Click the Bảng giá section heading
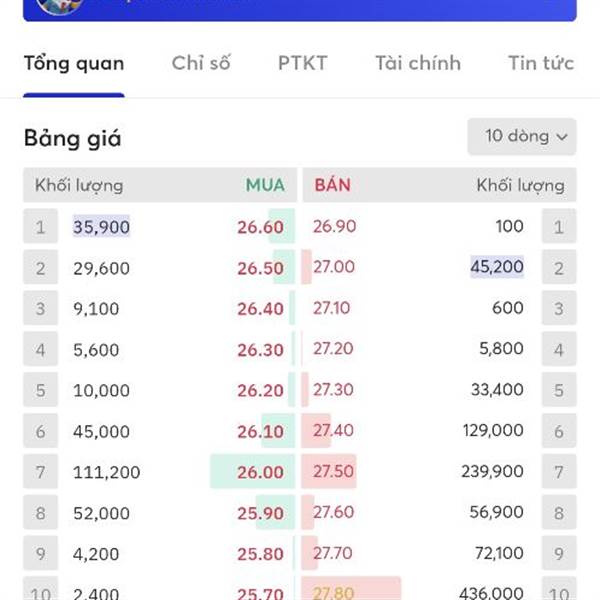 click(72, 138)
